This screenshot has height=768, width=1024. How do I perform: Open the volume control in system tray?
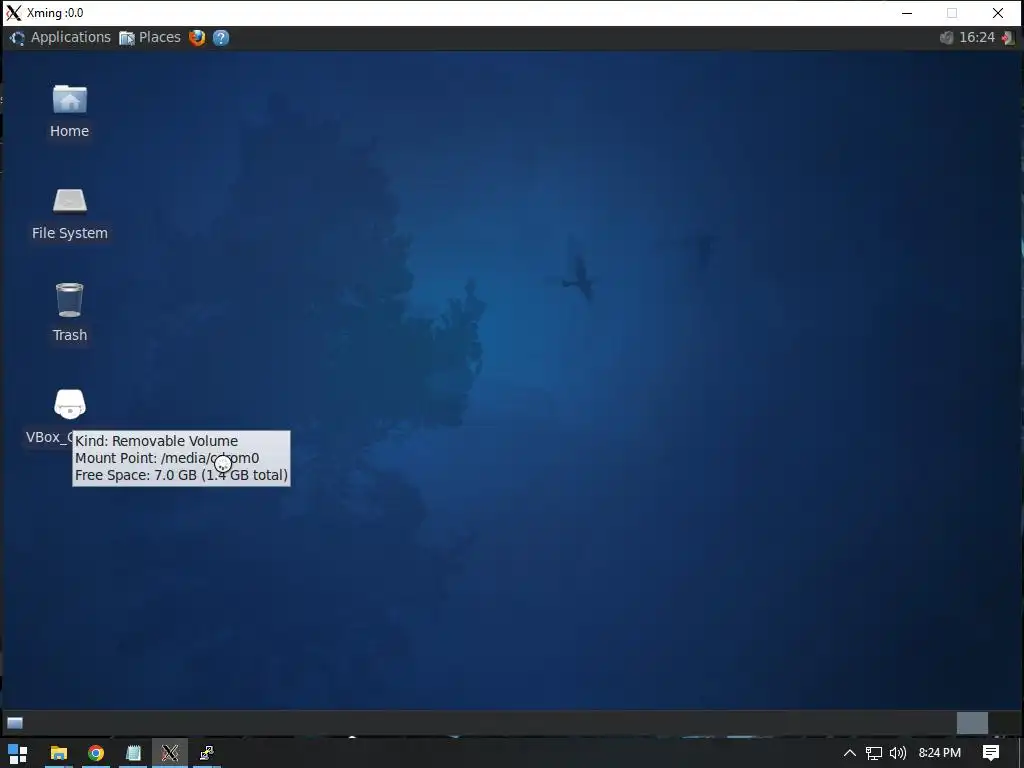click(898, 753)
